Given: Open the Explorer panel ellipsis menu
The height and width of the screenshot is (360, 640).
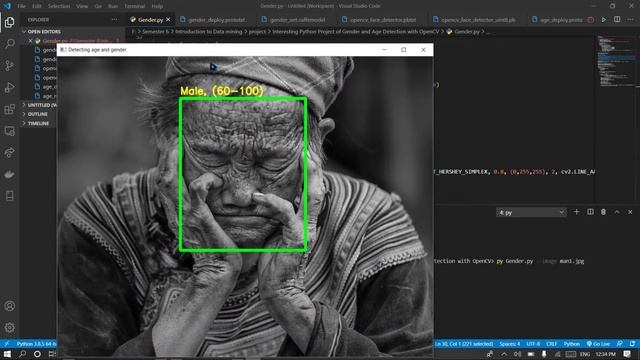Looking at the screenshot, I should click(x=115, y=20).
